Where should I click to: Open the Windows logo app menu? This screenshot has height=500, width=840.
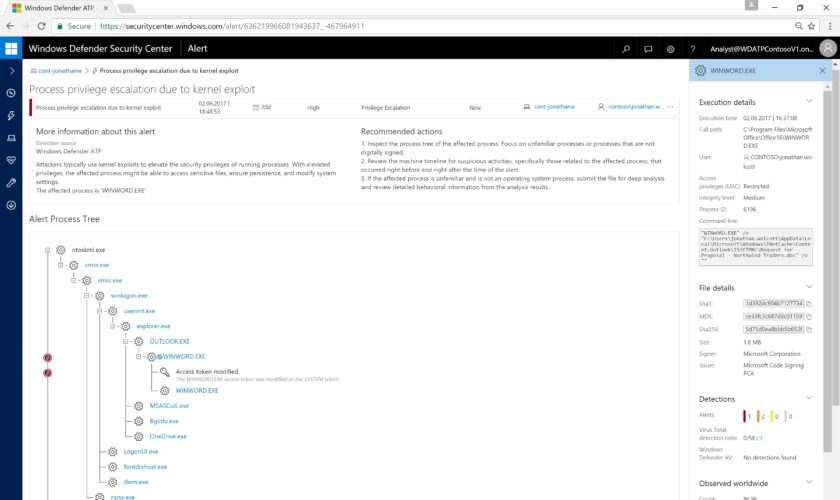coord(11,48)
